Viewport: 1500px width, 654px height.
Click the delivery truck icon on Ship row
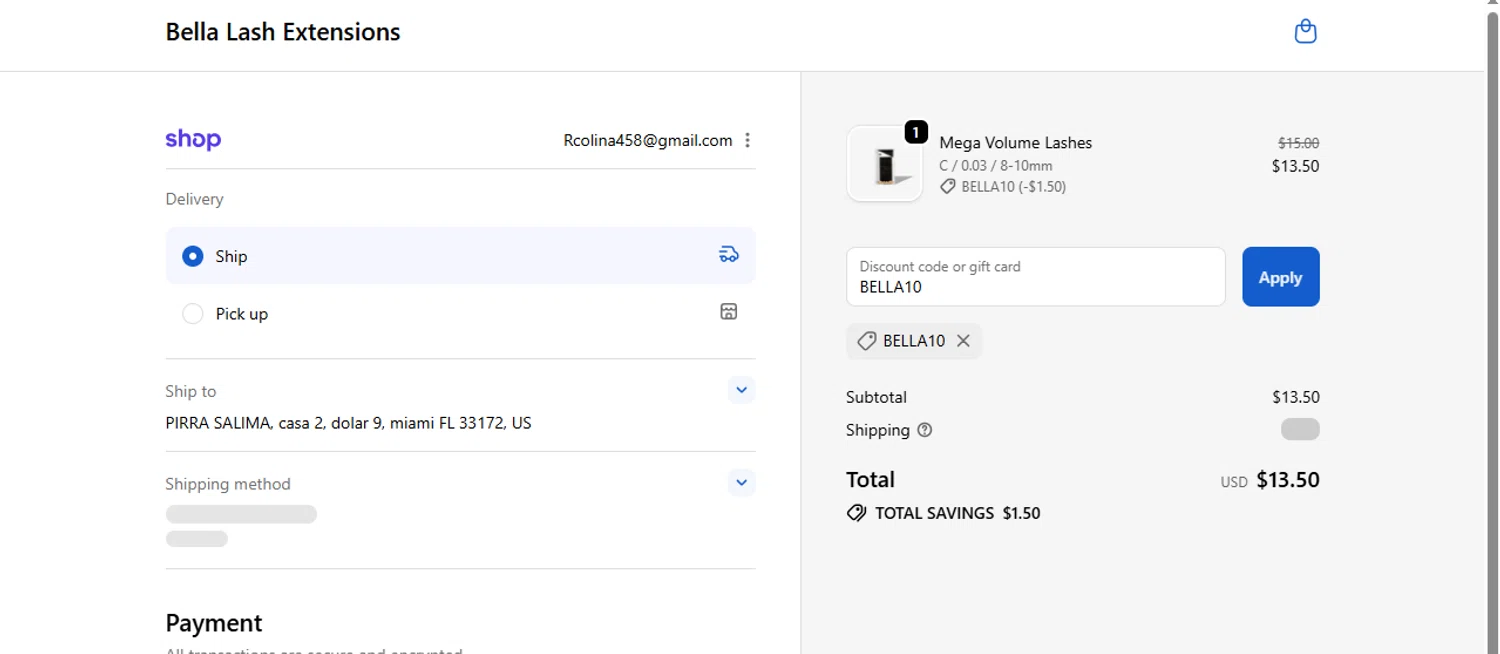[729, 254]
